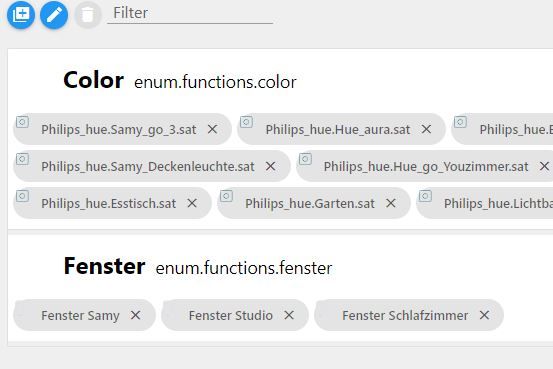Remove Fenster Samy from Fenster enum
This screenshot has height=369, width=553.
coord(135,315)
